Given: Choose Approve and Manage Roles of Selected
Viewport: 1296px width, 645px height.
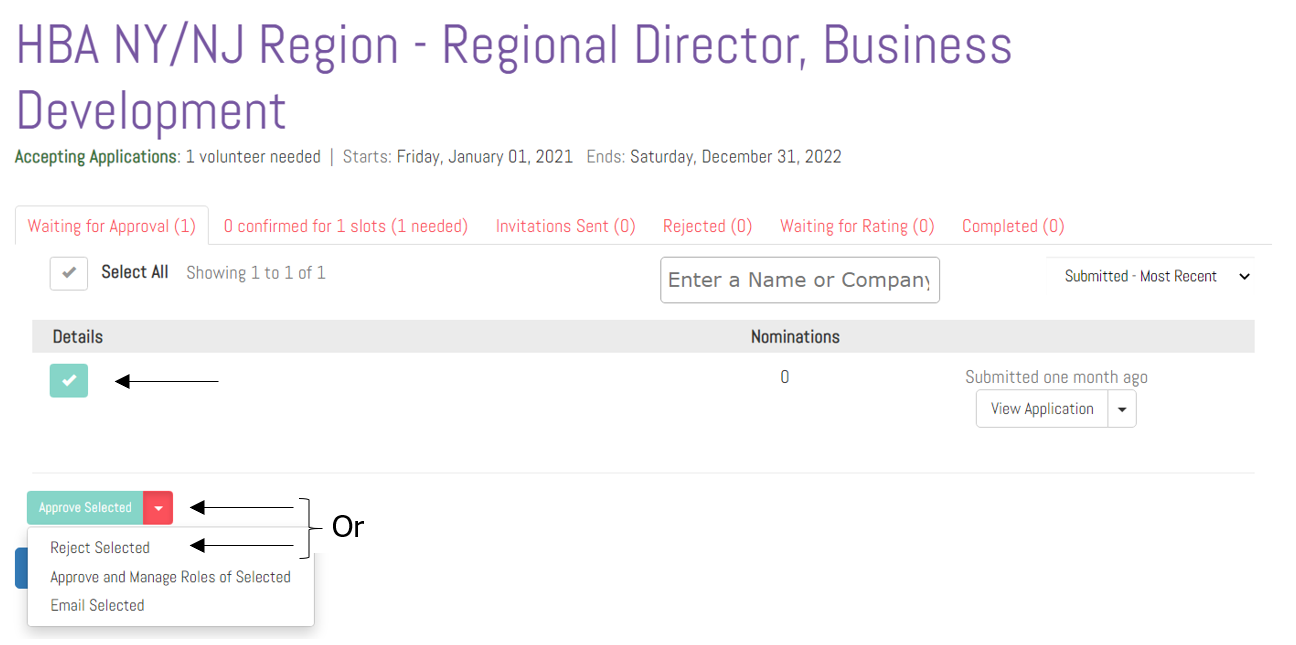Looking at the screenshot, I should (x=170, y=577).
